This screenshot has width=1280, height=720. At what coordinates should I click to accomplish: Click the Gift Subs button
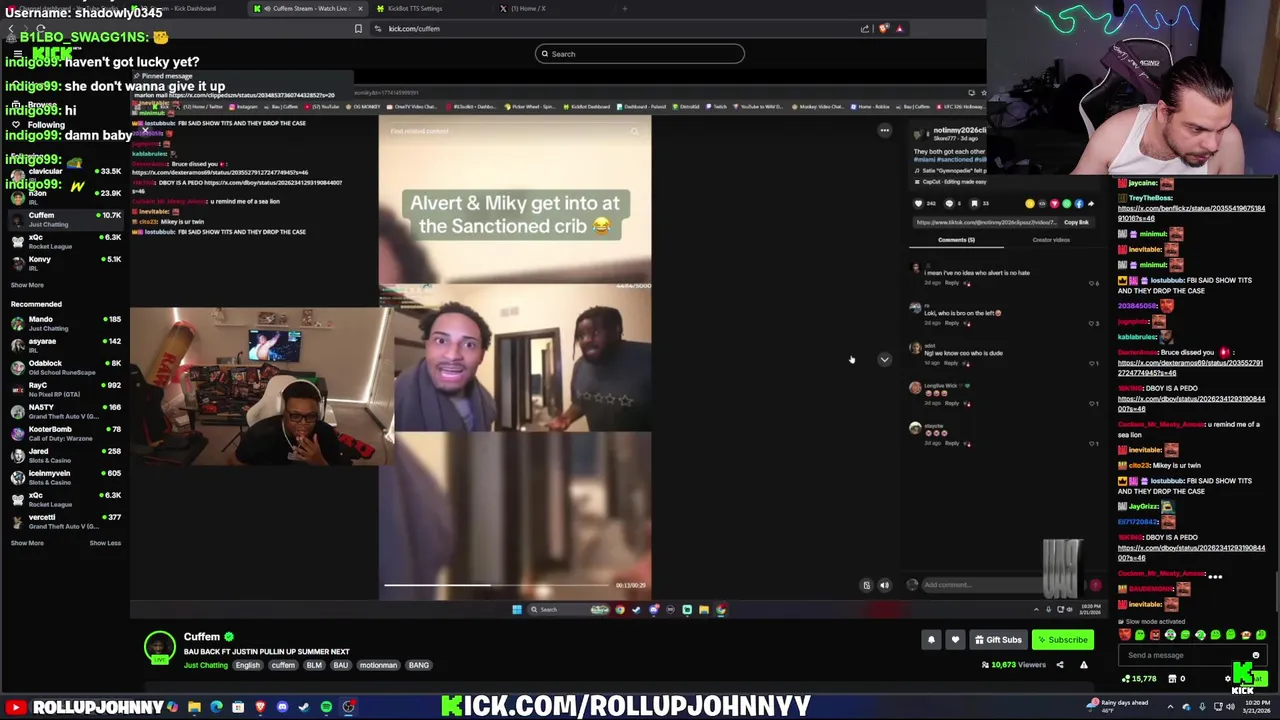tap(998, 640)
